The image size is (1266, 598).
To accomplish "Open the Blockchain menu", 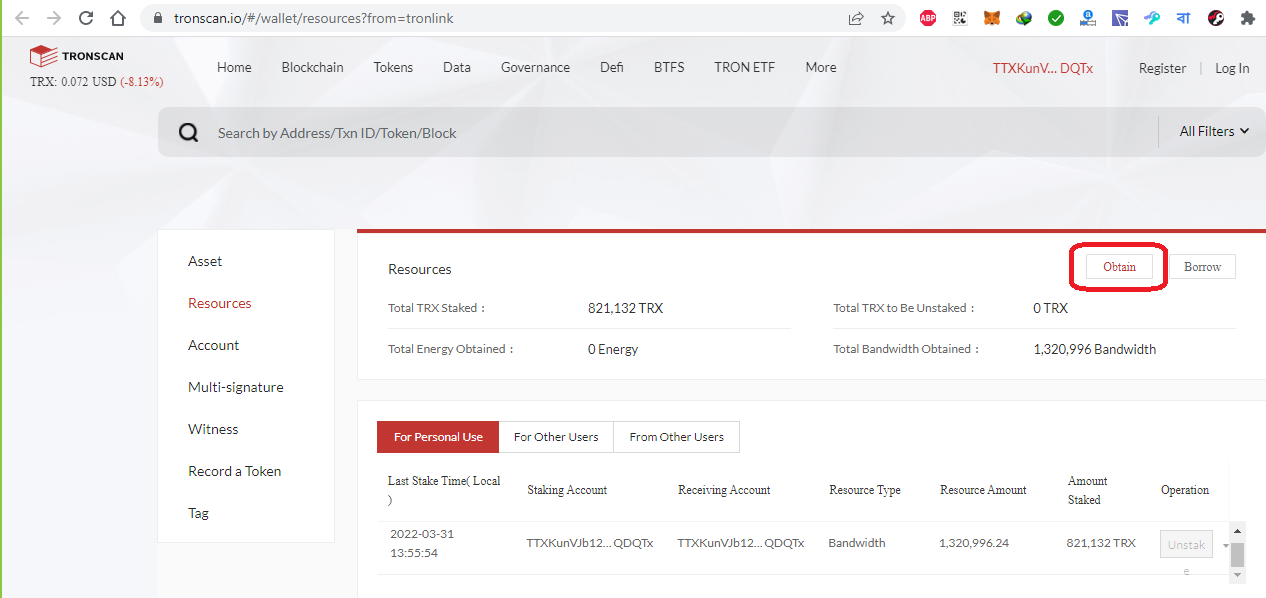I will tap(312, 67).
